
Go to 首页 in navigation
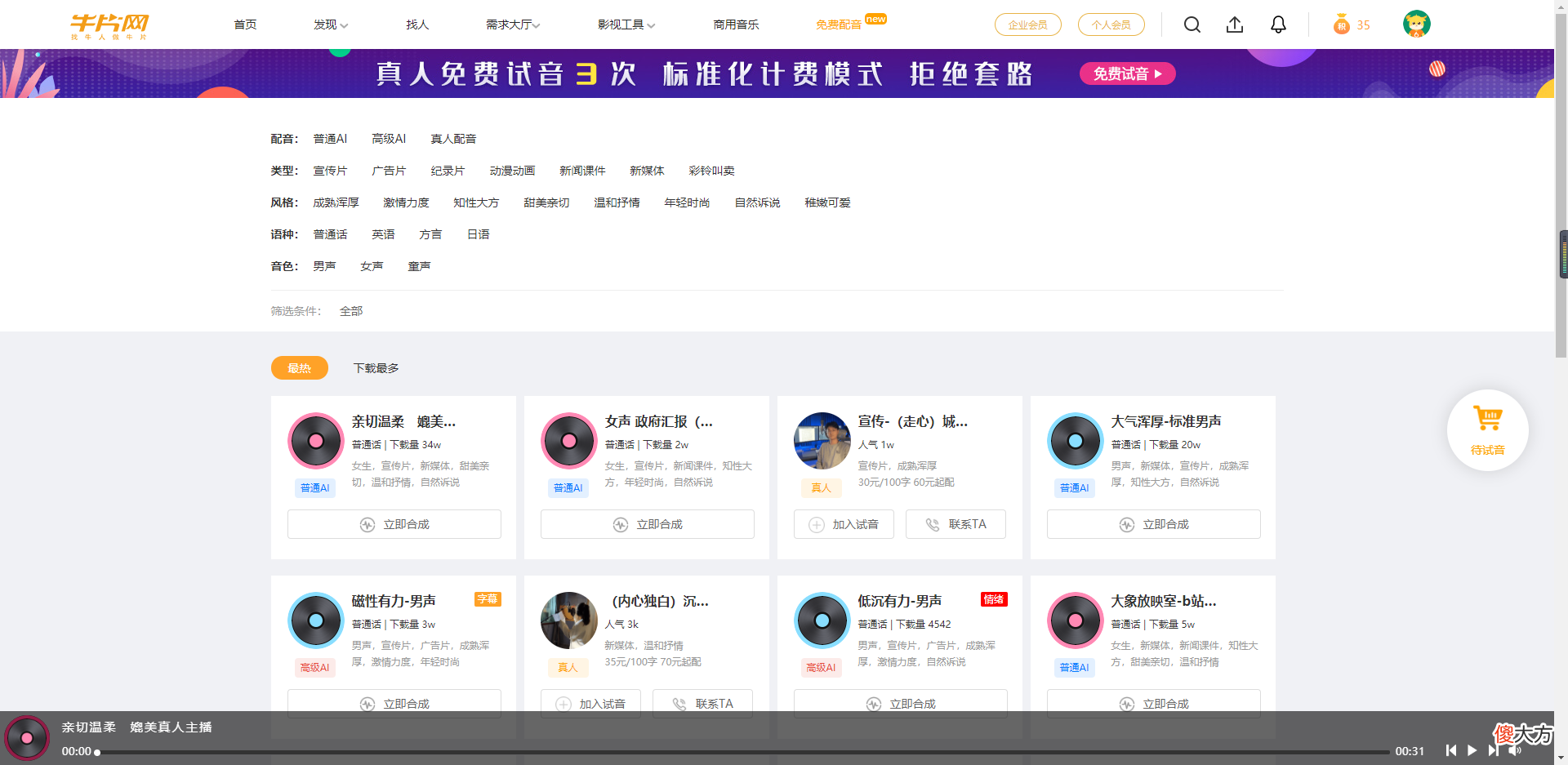(x=245, y=24)
